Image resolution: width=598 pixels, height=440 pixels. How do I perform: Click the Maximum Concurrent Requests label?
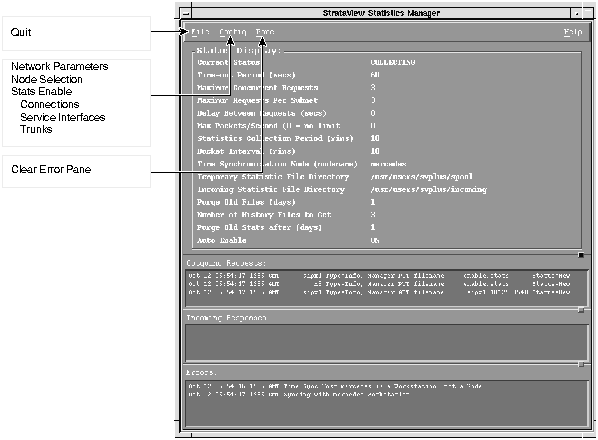point(257,88)
